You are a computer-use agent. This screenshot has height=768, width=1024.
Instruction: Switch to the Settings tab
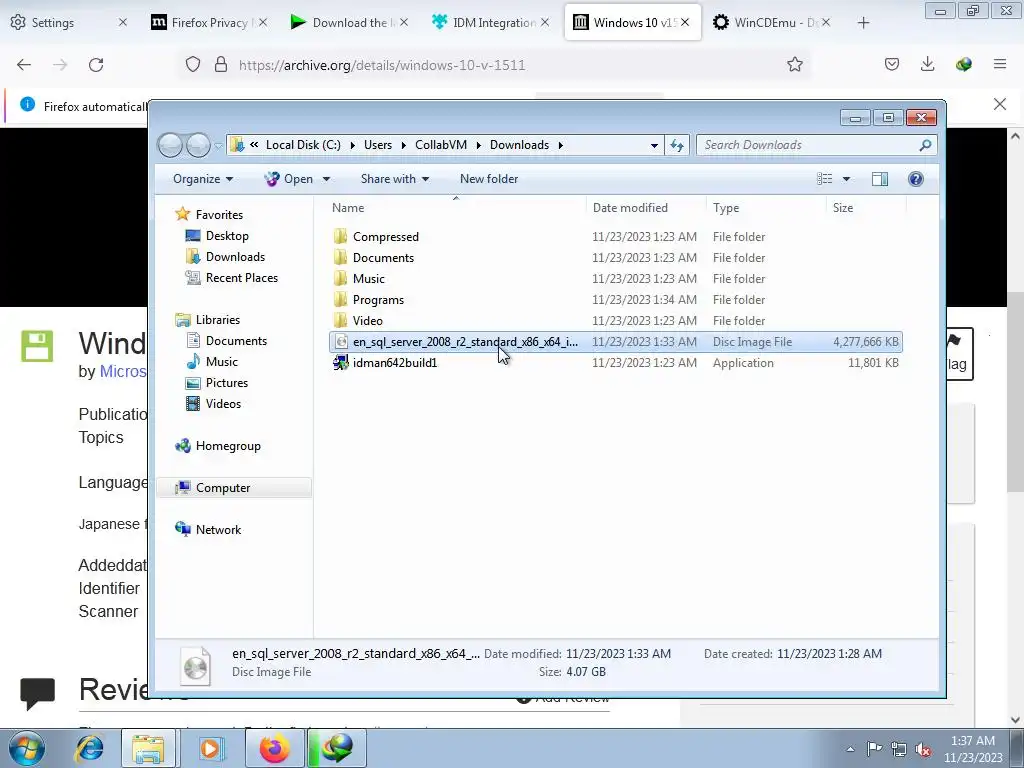[53, 23]
